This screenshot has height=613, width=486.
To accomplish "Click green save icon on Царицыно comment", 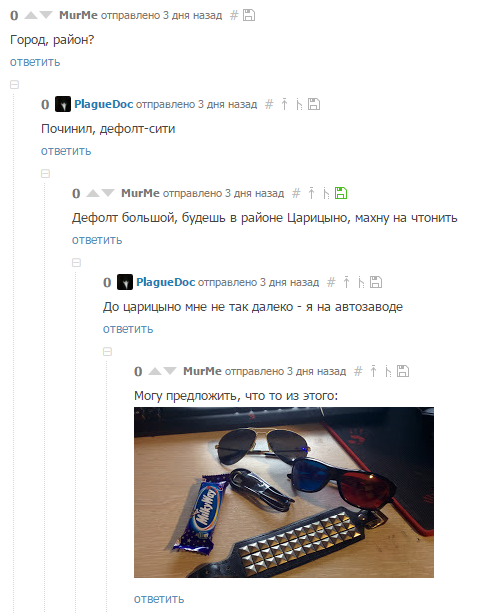I will tap(341, 193).
